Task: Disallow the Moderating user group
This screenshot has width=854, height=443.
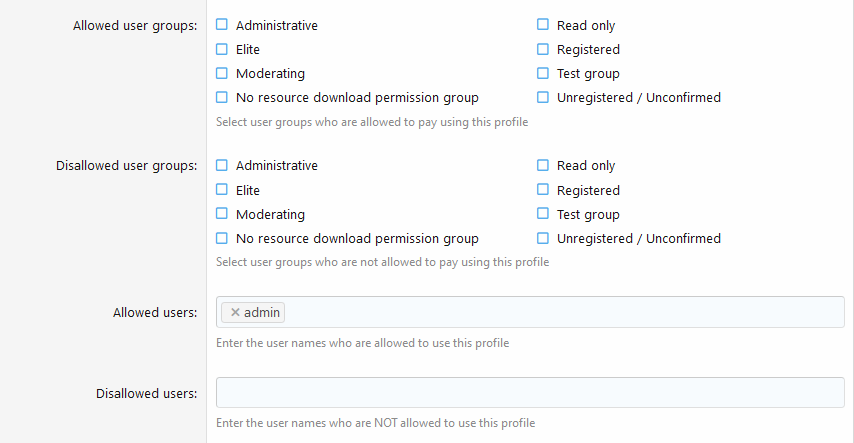Action: tap(222, 214)
